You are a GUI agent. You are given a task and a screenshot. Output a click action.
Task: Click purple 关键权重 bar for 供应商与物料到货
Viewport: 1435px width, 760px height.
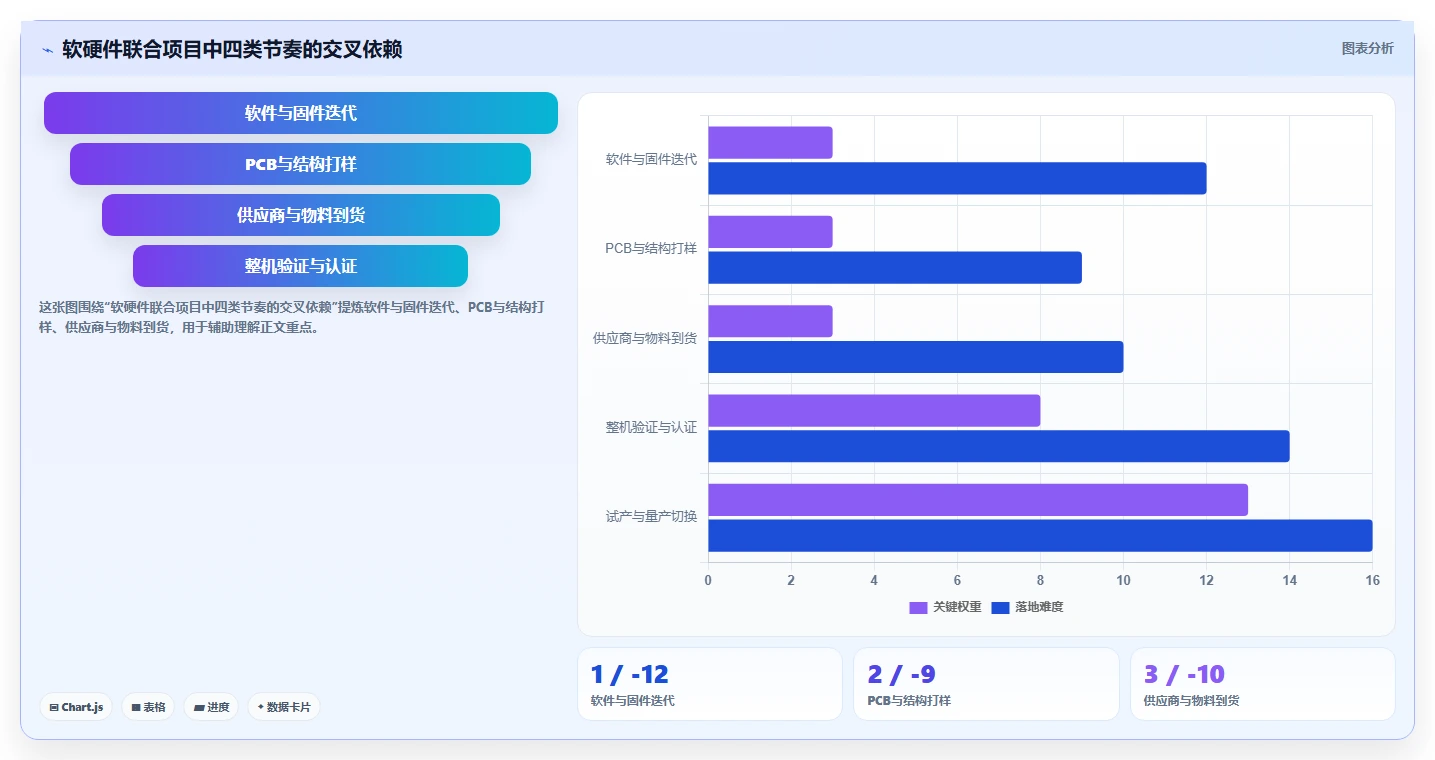pos(770,321)
